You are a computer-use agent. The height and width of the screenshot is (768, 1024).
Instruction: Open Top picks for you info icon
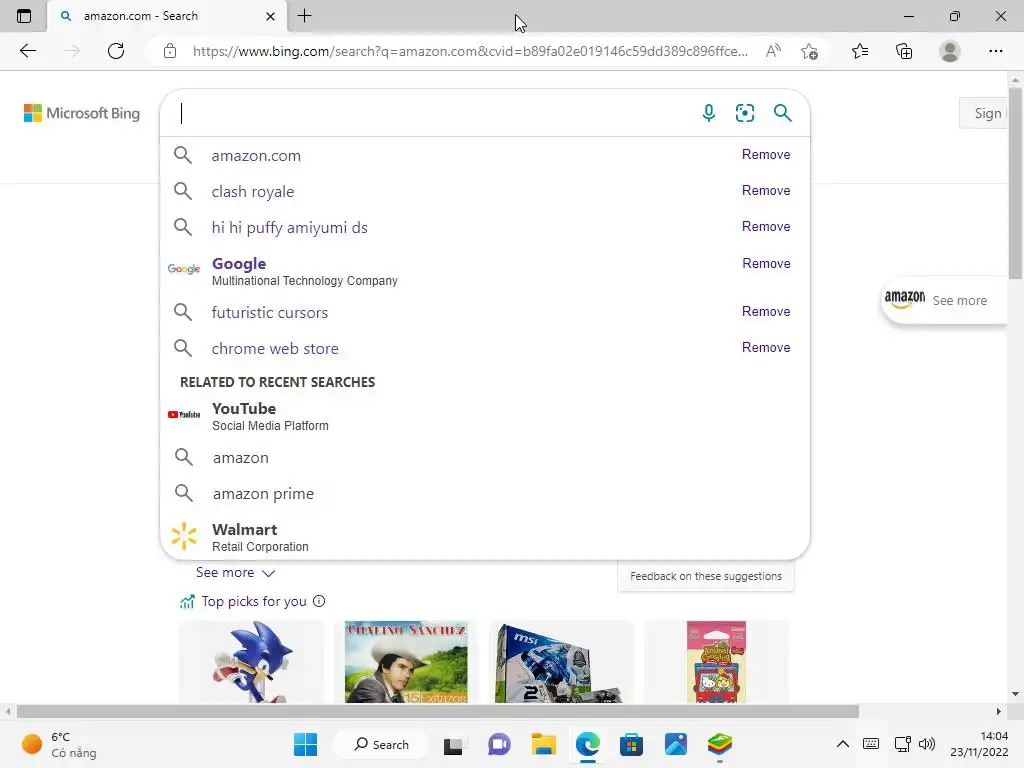click(x=319, y=601)
